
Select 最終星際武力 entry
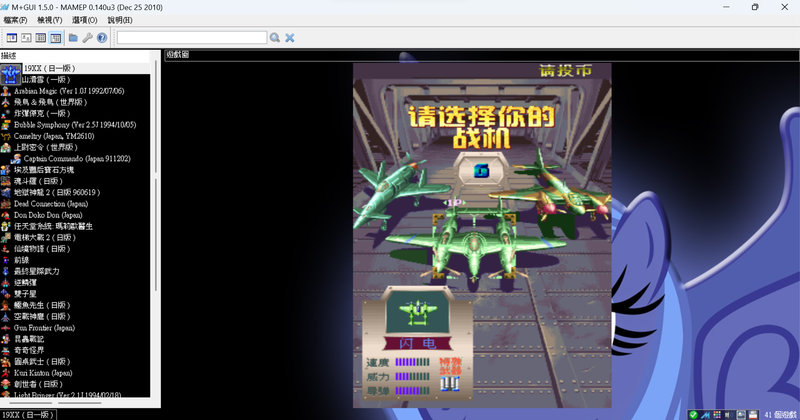pyautogui.click(x=37, y=271)
